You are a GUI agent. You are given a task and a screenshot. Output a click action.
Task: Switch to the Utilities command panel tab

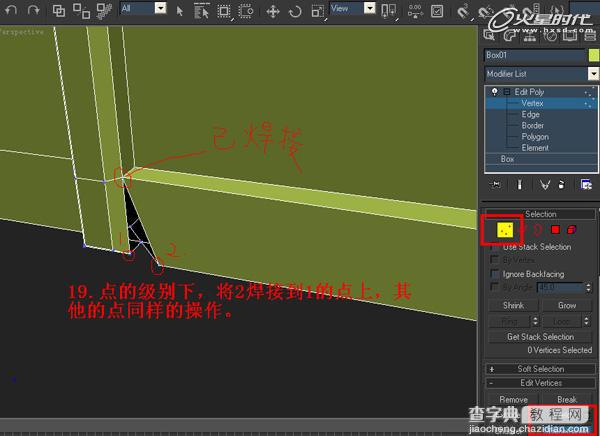[590, 35]
